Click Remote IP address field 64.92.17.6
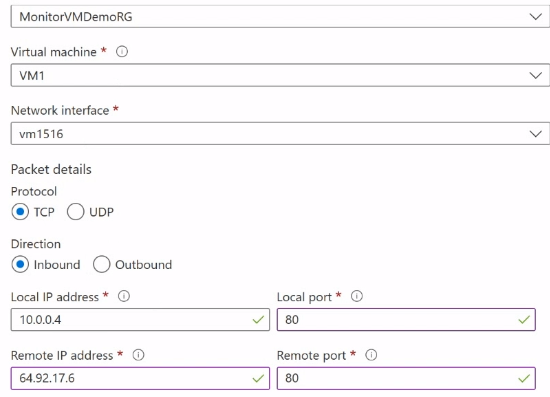The width and height of the screenshot is (550, 397). (140, 378)
